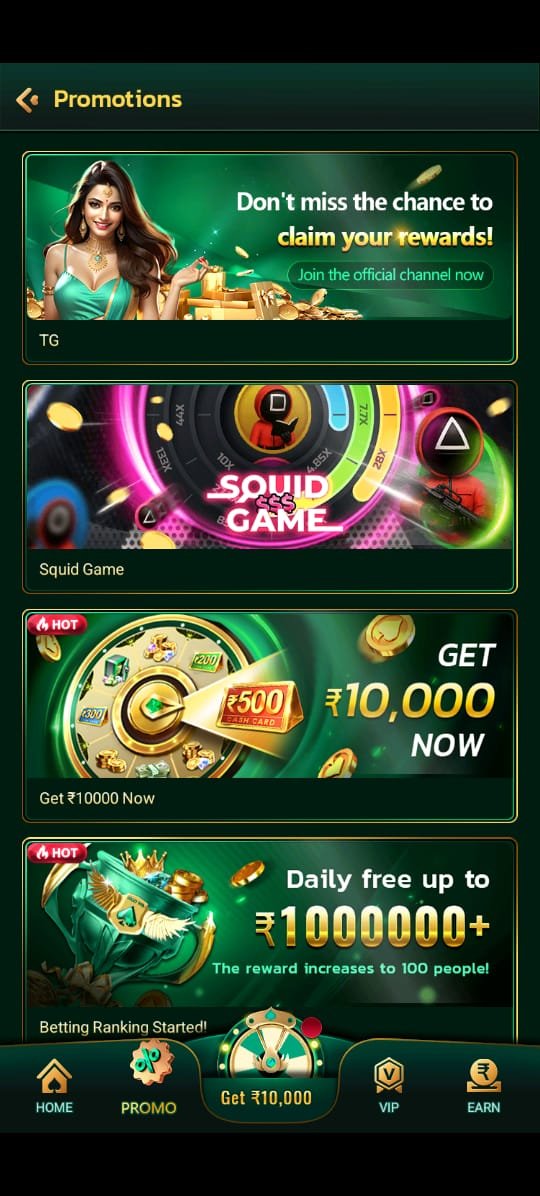Click the HOT badge on Get ₹10,000 banner
Screen dimensions: 540x1196
point(56,624)
